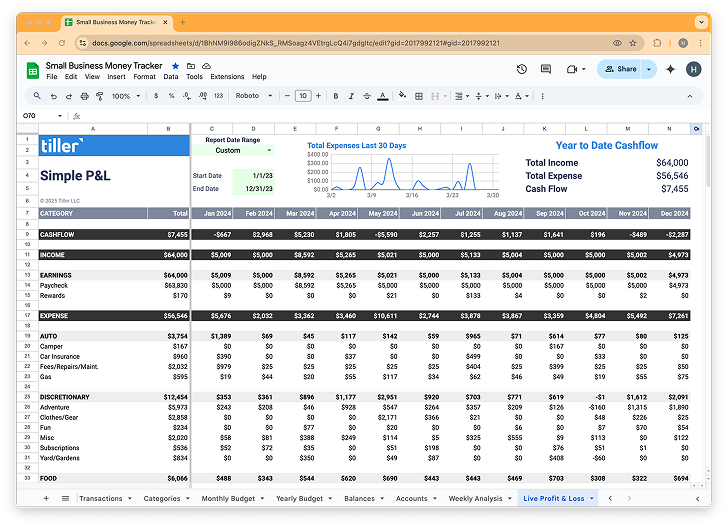Toggle italic formatting
728x527 pixels.
click(351, 96)
